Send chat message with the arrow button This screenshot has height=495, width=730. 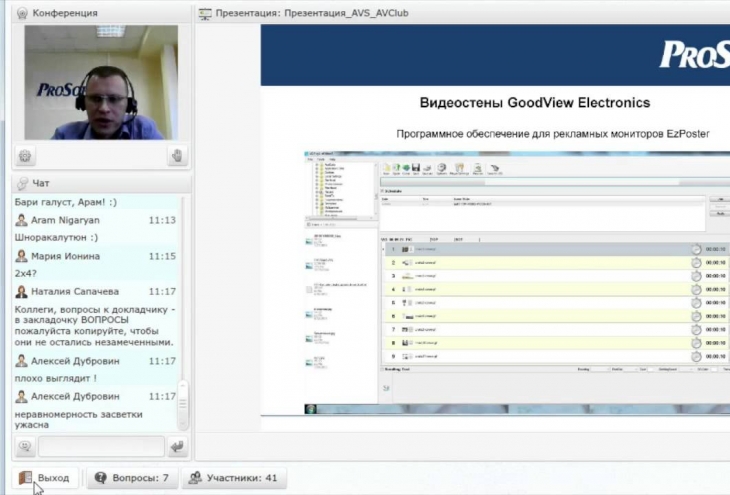[x=177, y=447]
